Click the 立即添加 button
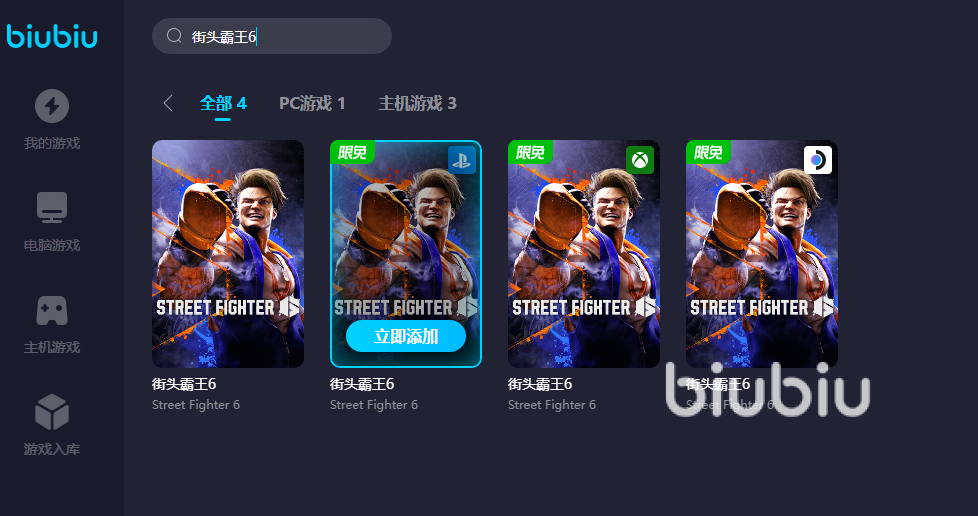The image size is (978, 516). [406, 336]
